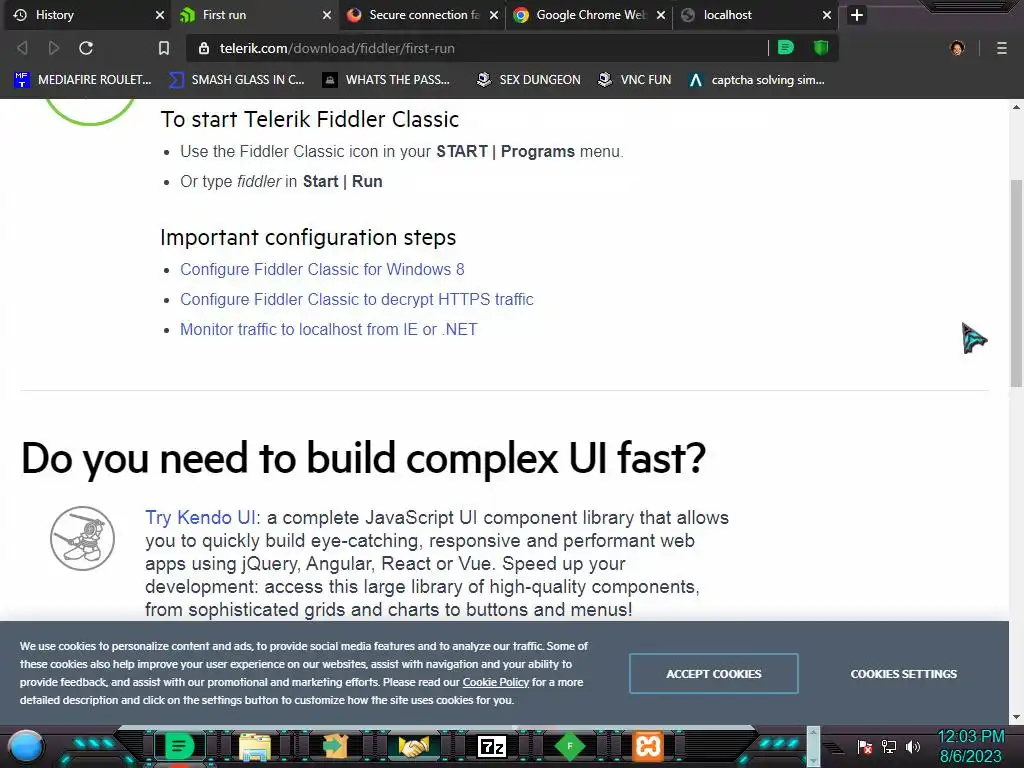The width and height of the screenshot is (1024, 768).
Task: Close the Google Chrome Web tab
Action: point(662,15)
